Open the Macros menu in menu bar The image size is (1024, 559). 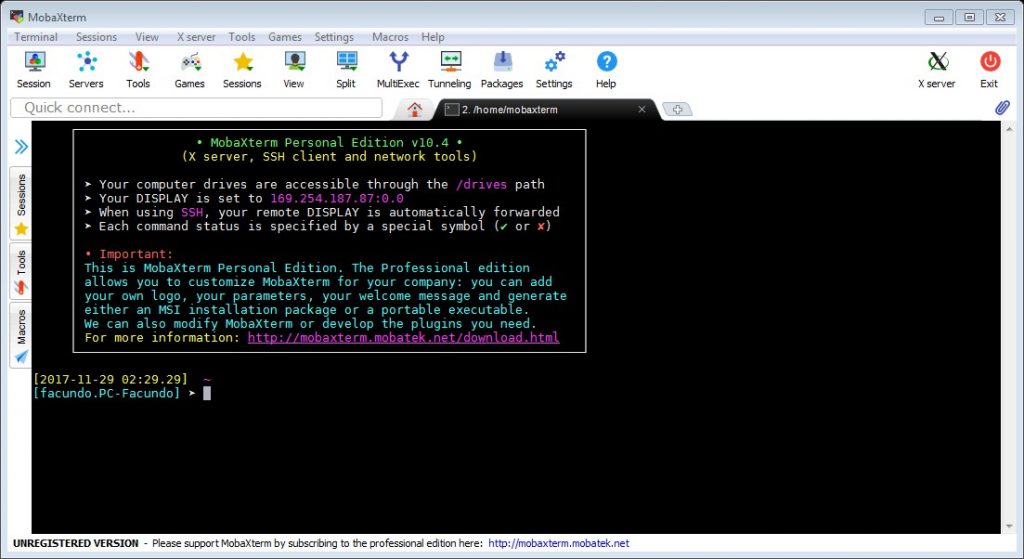click(390, 37)
